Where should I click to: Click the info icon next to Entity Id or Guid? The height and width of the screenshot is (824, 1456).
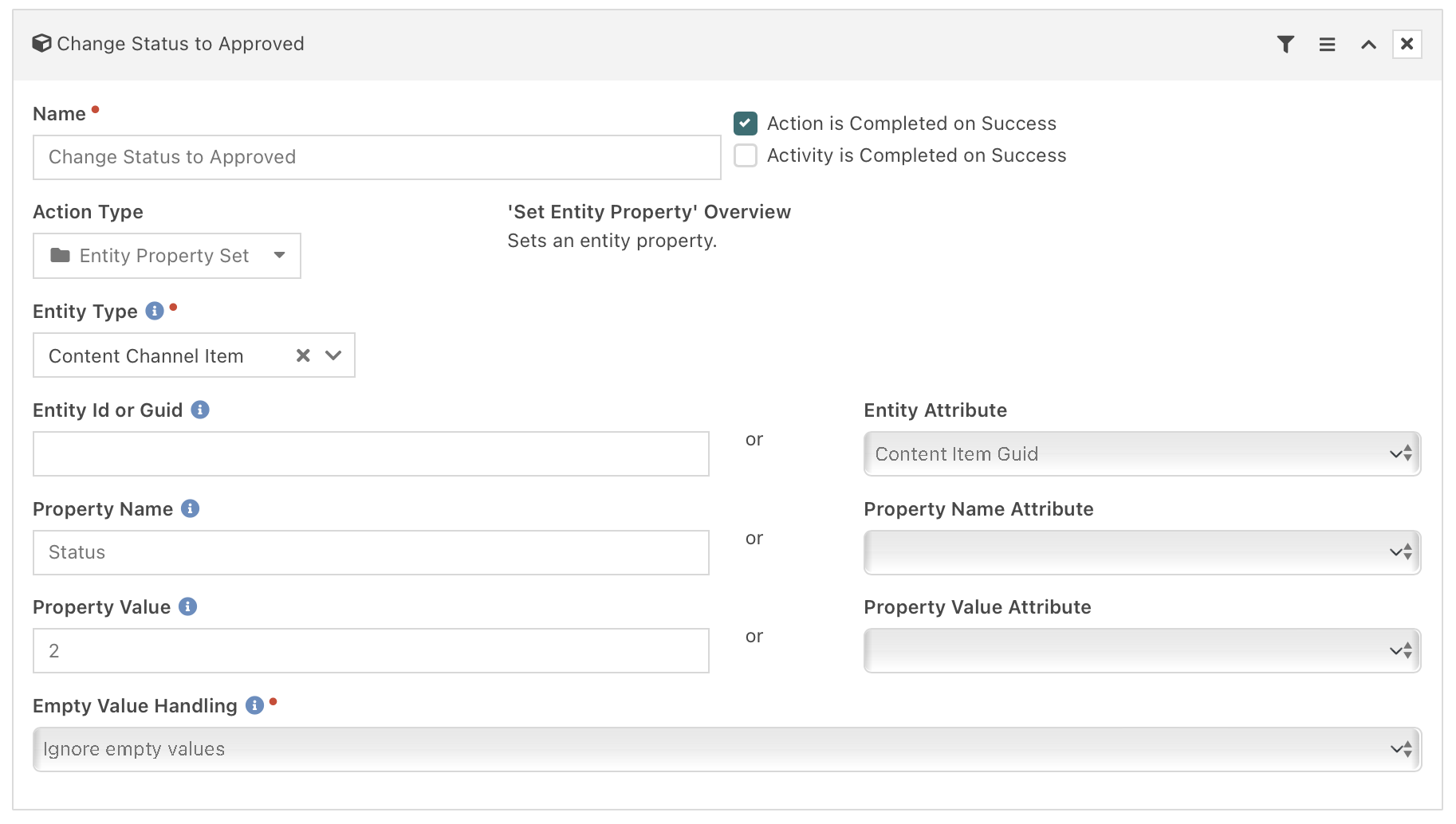click(x=200, y=410)
